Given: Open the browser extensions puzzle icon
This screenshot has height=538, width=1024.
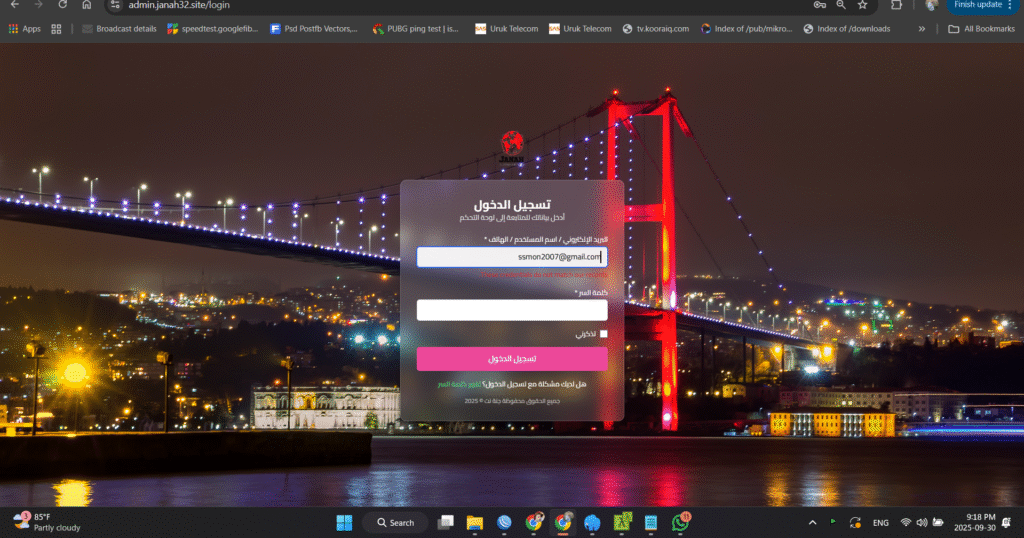Looking at the screenshot, I should coord(897,5).
